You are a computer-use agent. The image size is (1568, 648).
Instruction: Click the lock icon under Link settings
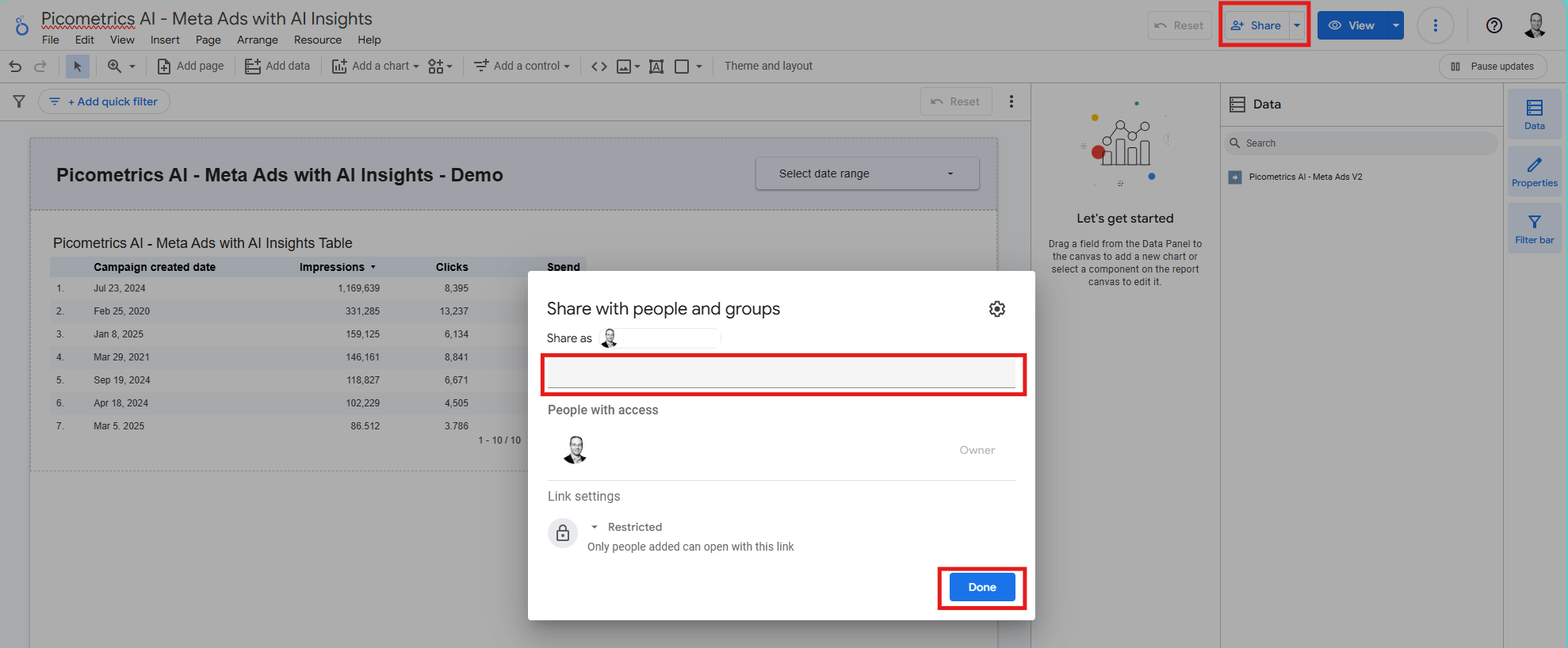point(563,533)
